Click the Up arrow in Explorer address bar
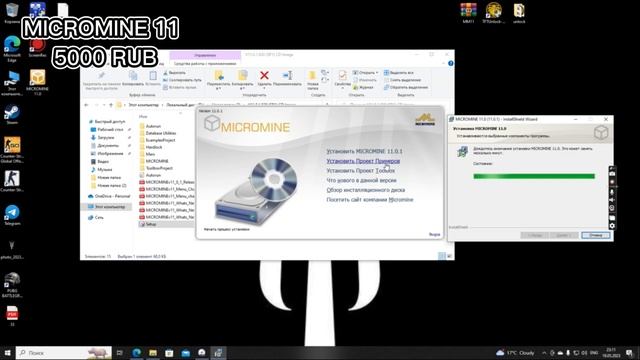Screen dimensions: 640x360 point(111,105)
